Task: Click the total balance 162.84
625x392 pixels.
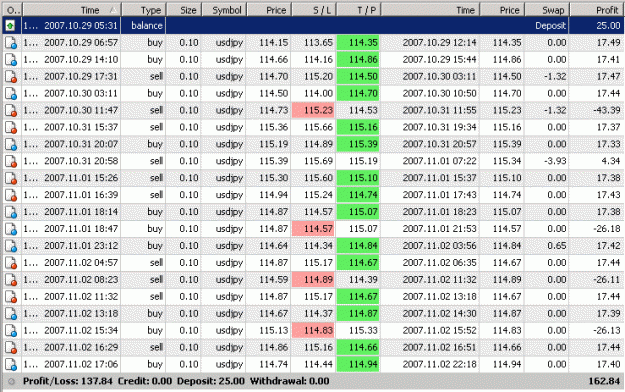Action: pyautogui.click(x=604, y=382)
